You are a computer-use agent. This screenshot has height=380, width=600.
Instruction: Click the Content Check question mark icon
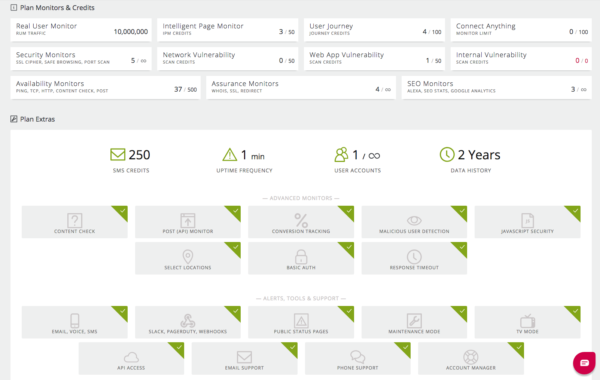[75, 220]
